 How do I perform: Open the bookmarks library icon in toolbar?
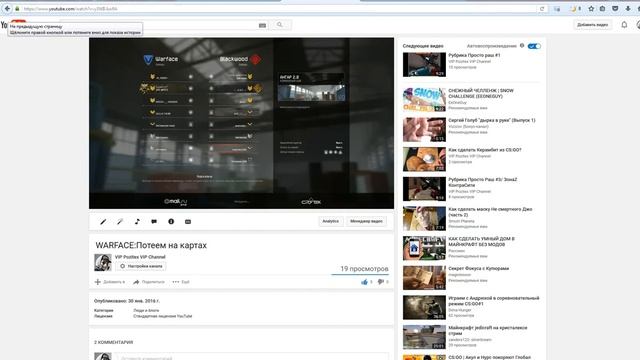tap(602, 9)
